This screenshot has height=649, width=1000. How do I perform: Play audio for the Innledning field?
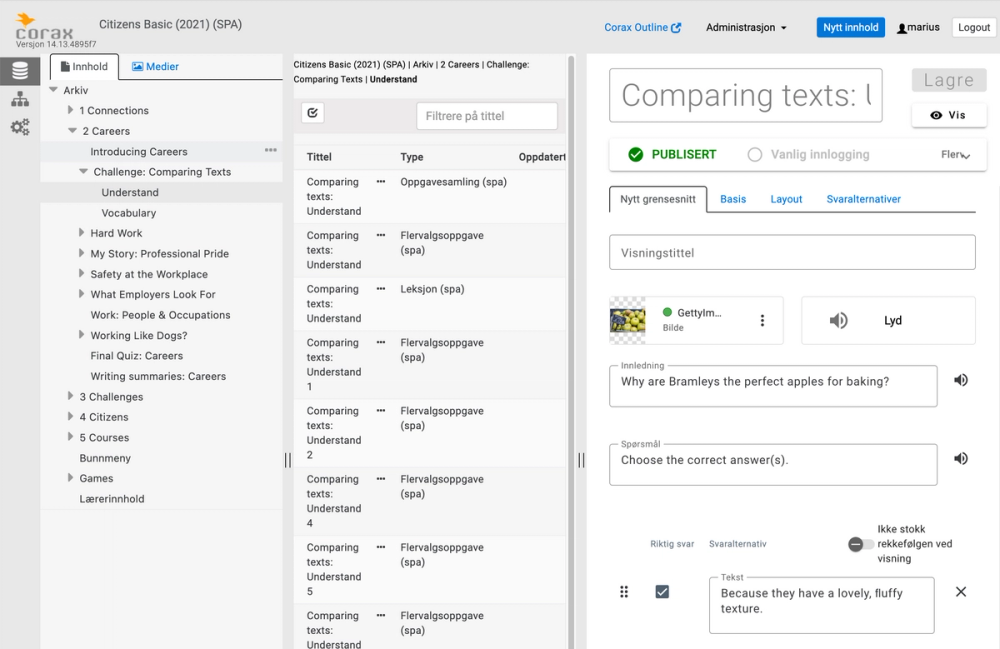point(961,380)
